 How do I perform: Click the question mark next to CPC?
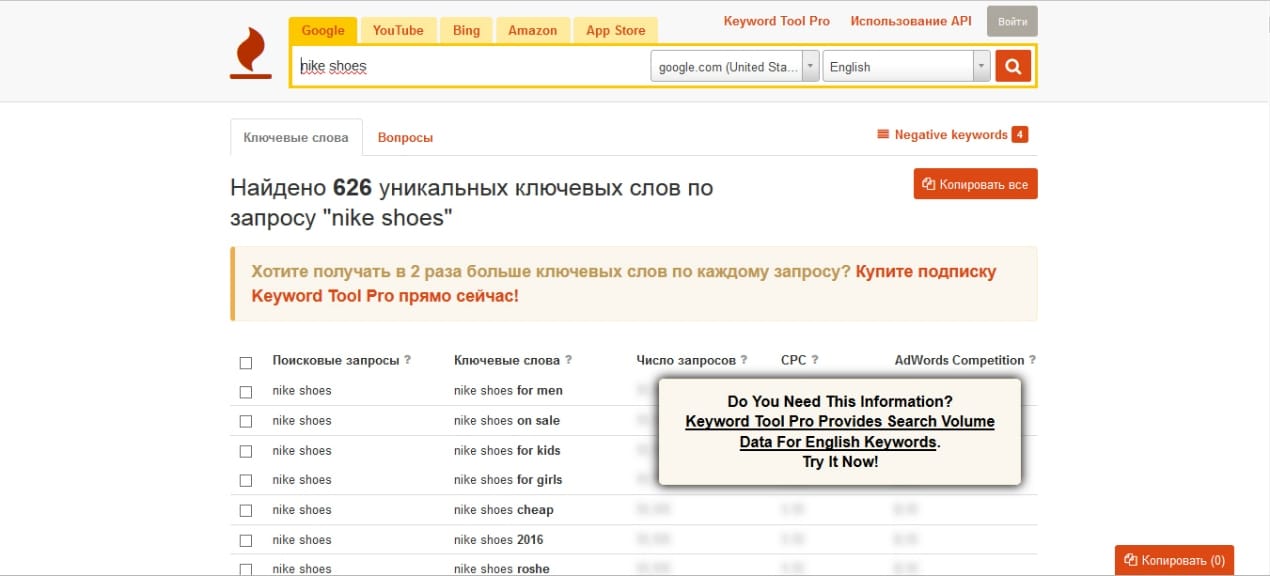(814, 360)
